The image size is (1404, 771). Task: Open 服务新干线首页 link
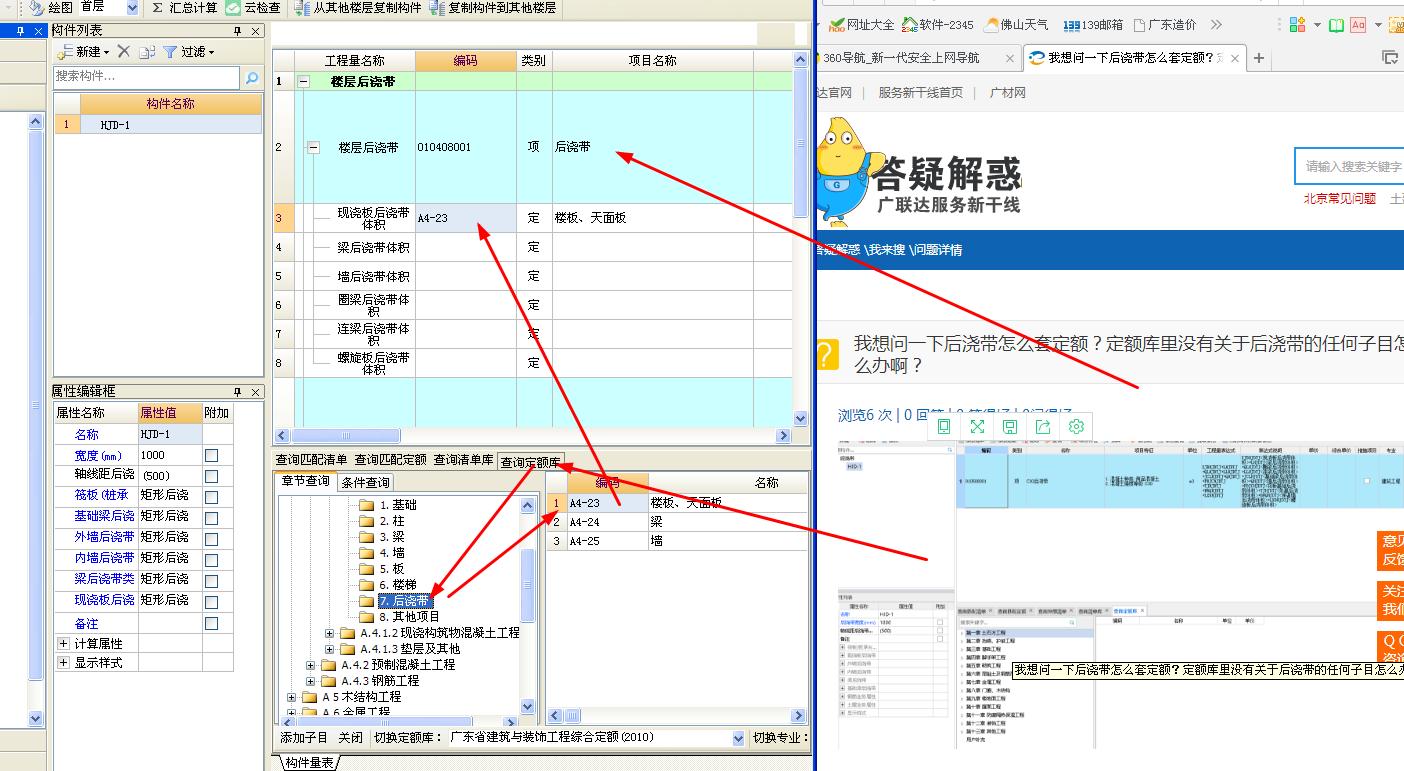(921, 93)
